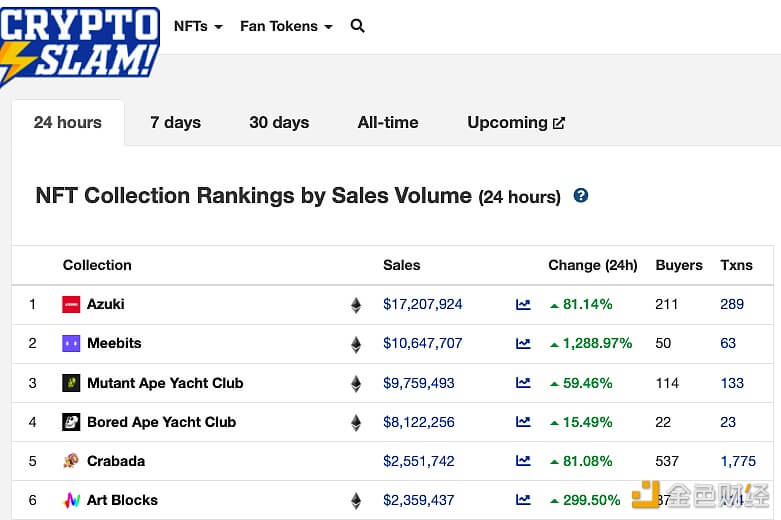
Task: Click Ethereum icon in Art Blocks row
Action: pos(356,501)
